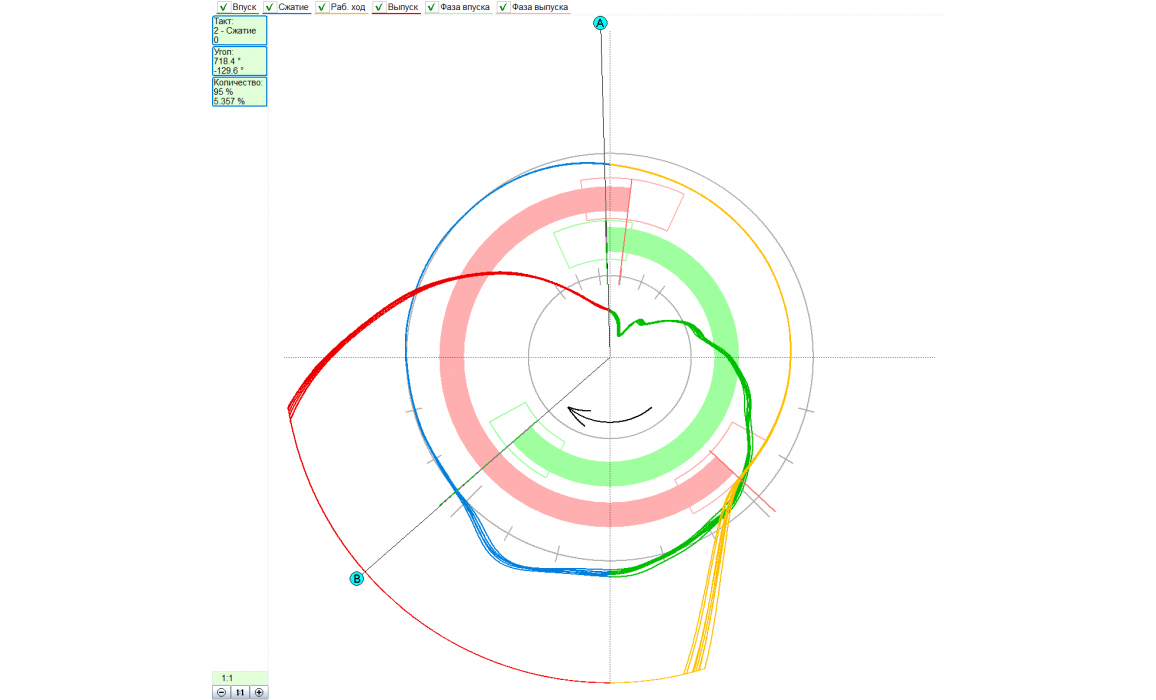This screenshot has width=1156, height=700.
Task: Select the cyan marker B
Action: pyautogui.click(x=356, y=578)
